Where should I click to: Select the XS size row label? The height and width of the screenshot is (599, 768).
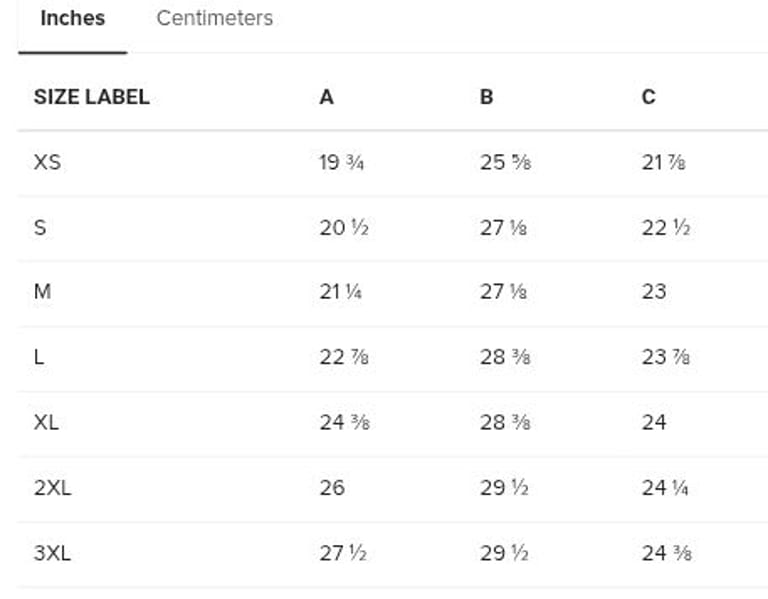click(x=47, y=162)
